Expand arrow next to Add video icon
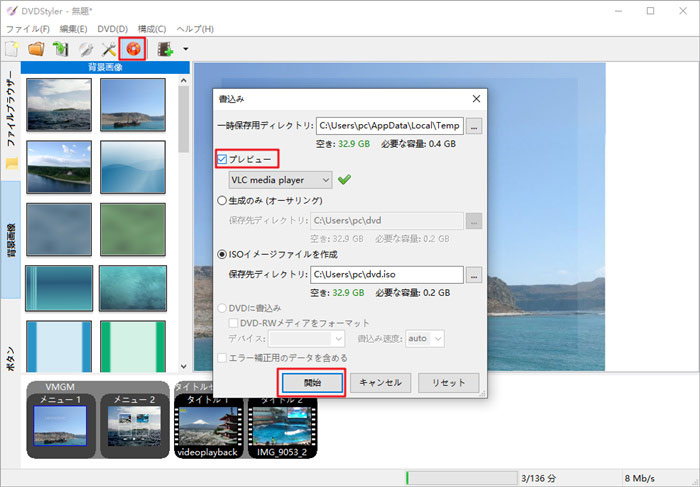 (186, 49)
